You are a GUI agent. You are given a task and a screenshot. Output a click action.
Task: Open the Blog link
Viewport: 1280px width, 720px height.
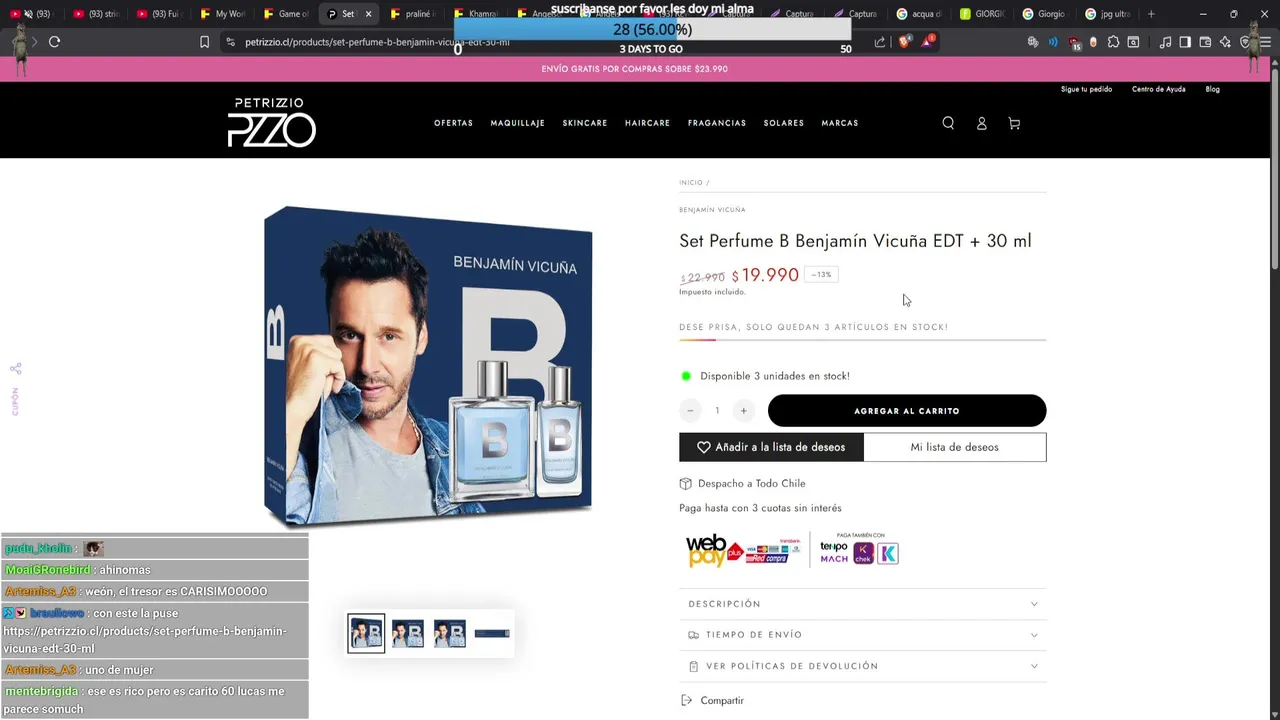pyautogui.click(x=1212, y=89)
